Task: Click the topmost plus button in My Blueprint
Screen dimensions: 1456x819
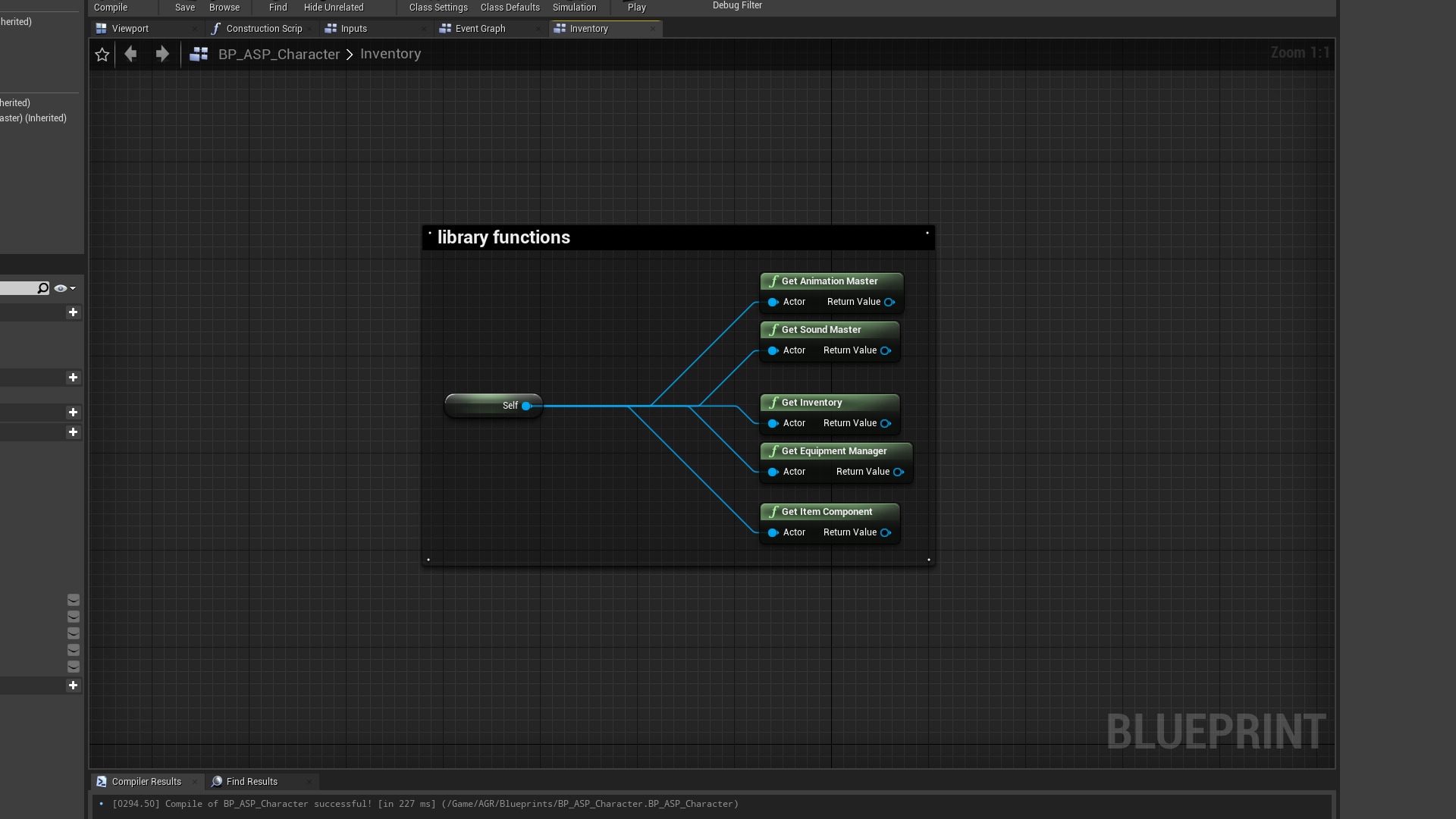Action: point(73,312)
